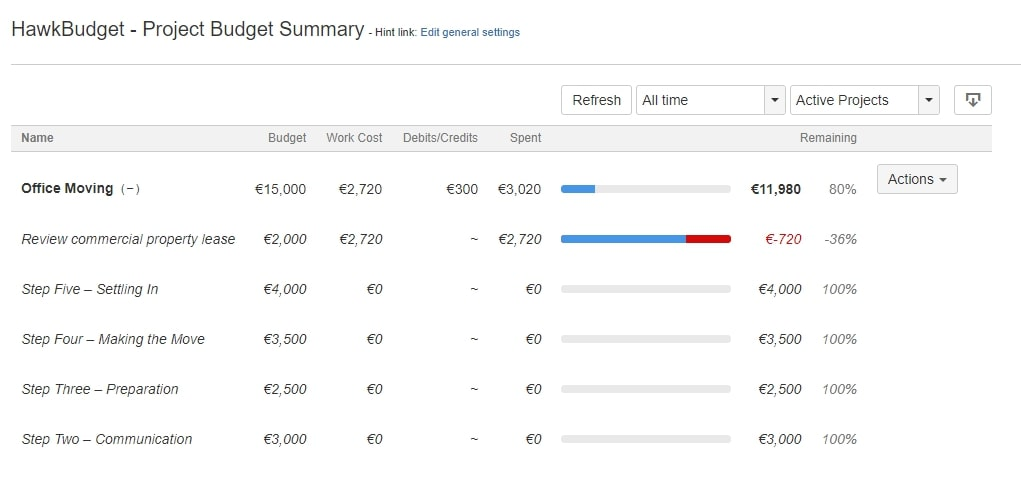Click the Work Cost column header
This screenshot has width=1021, height=487.
354,138
